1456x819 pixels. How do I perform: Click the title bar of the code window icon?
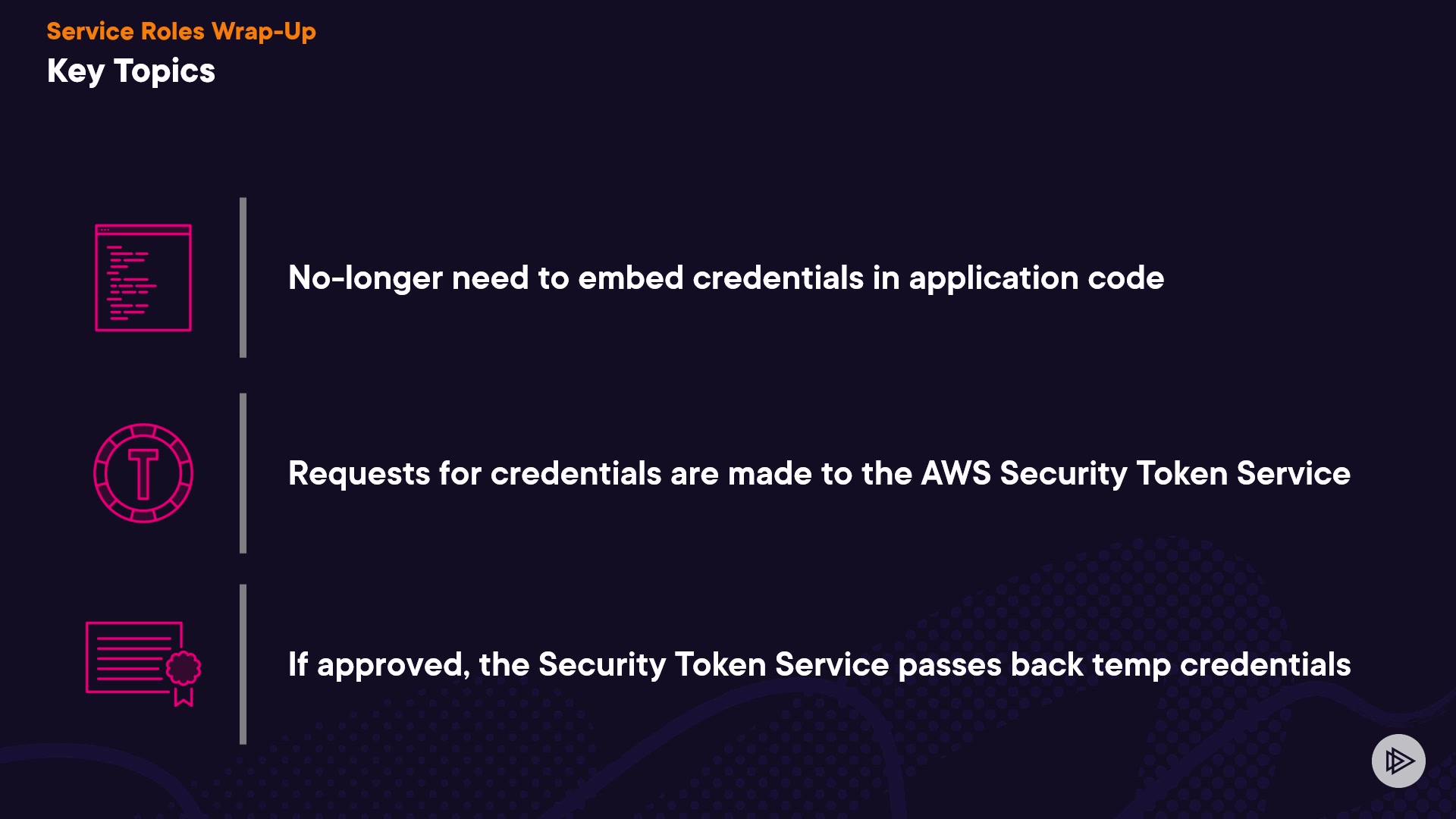click(143, 229)
